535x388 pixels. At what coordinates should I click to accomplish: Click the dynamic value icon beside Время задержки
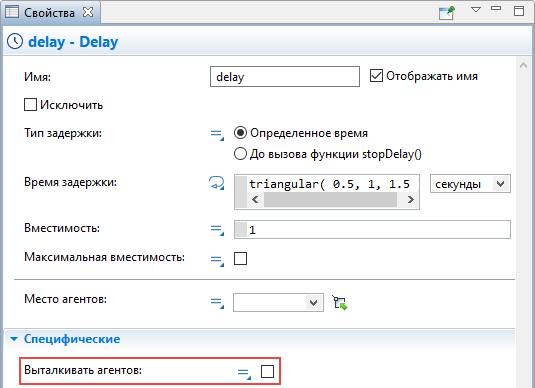click(217, 183)
